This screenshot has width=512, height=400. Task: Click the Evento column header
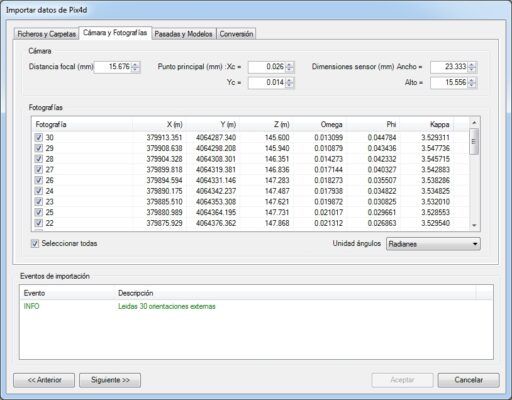point(67,293)
